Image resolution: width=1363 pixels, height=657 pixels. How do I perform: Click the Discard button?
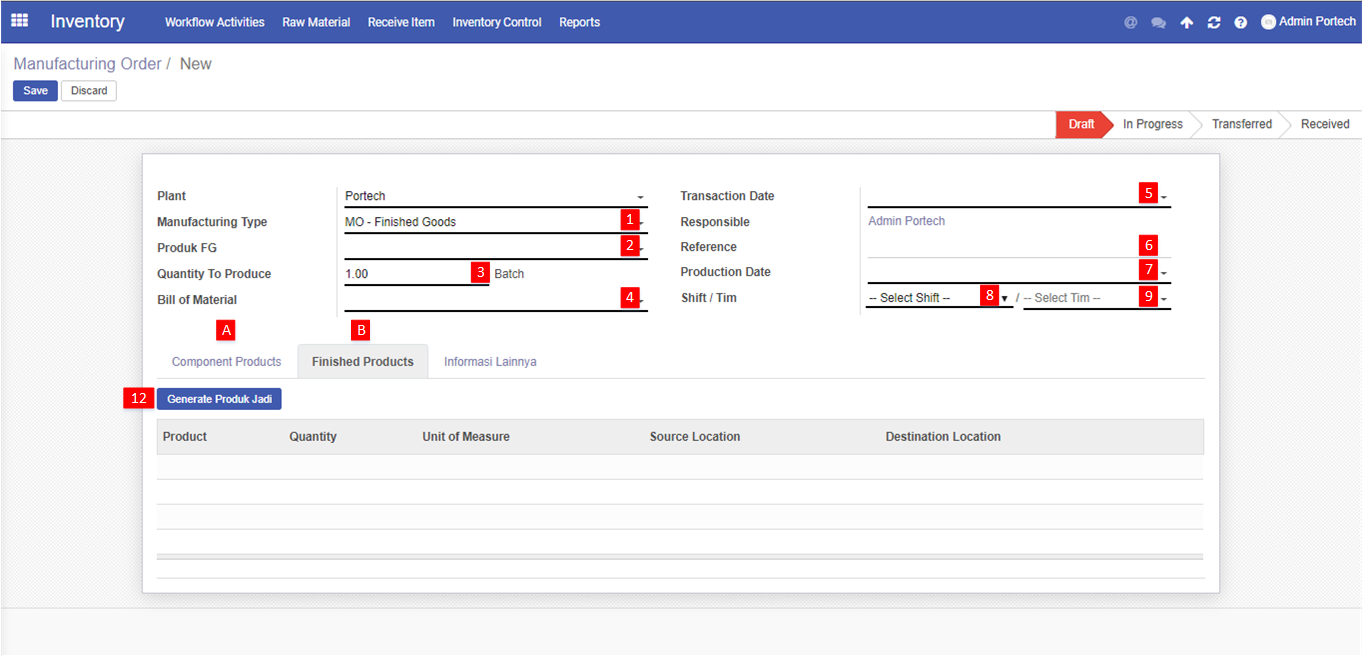[89, 91]
